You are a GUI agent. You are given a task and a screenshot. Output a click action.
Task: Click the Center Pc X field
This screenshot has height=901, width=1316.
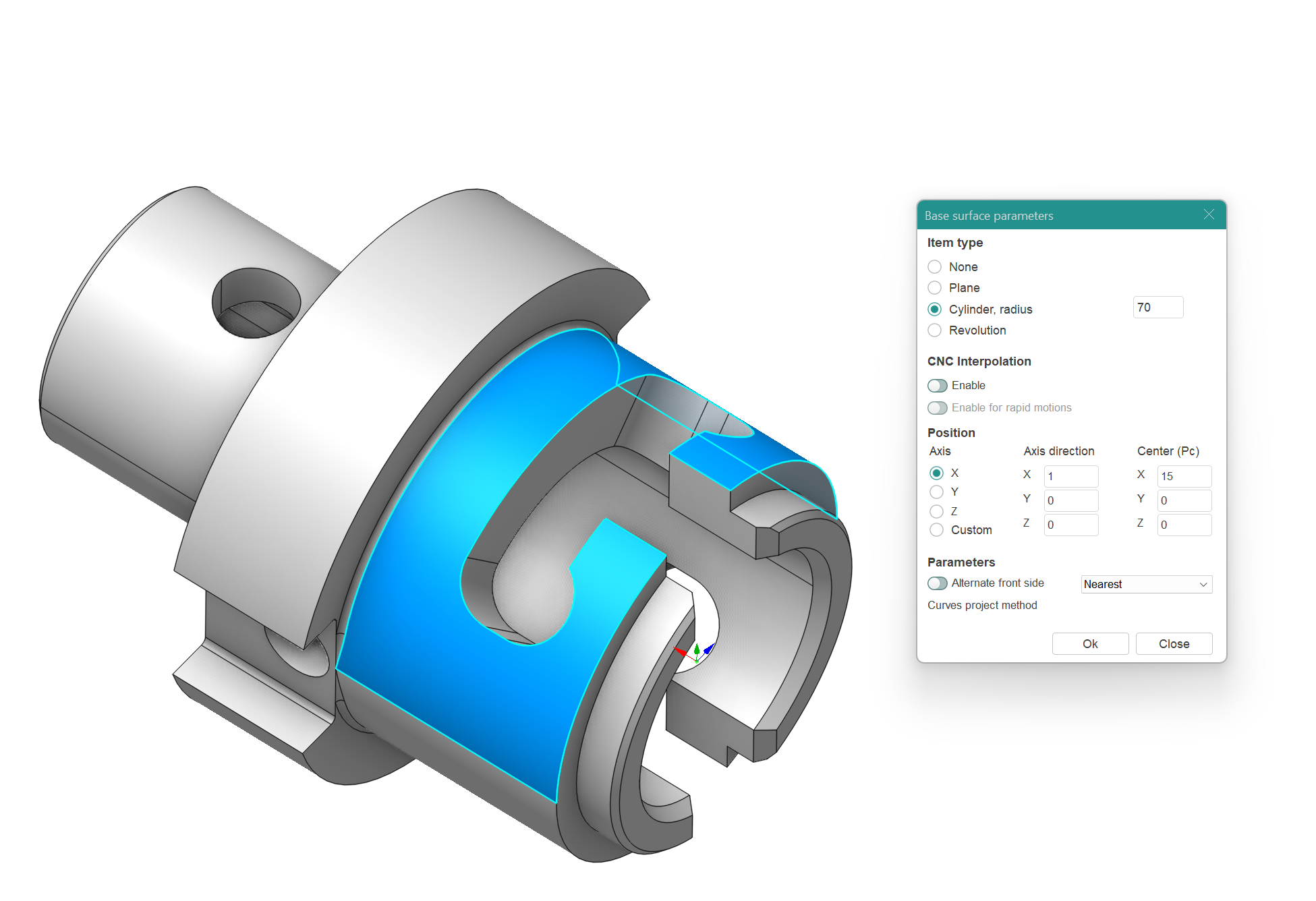(x=1184, y=476)
